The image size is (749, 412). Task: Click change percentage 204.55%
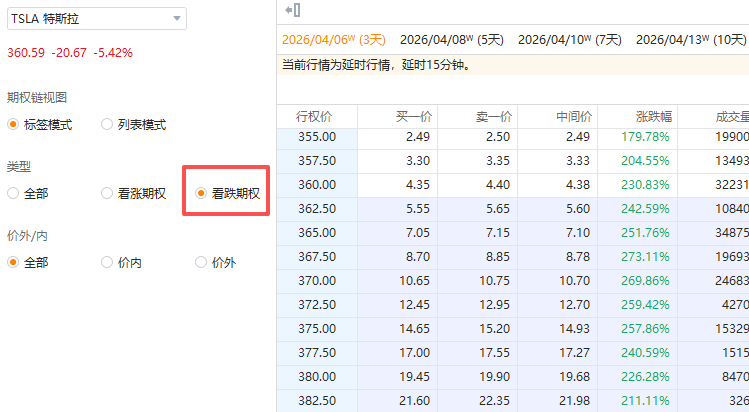[x=645, y=161]
